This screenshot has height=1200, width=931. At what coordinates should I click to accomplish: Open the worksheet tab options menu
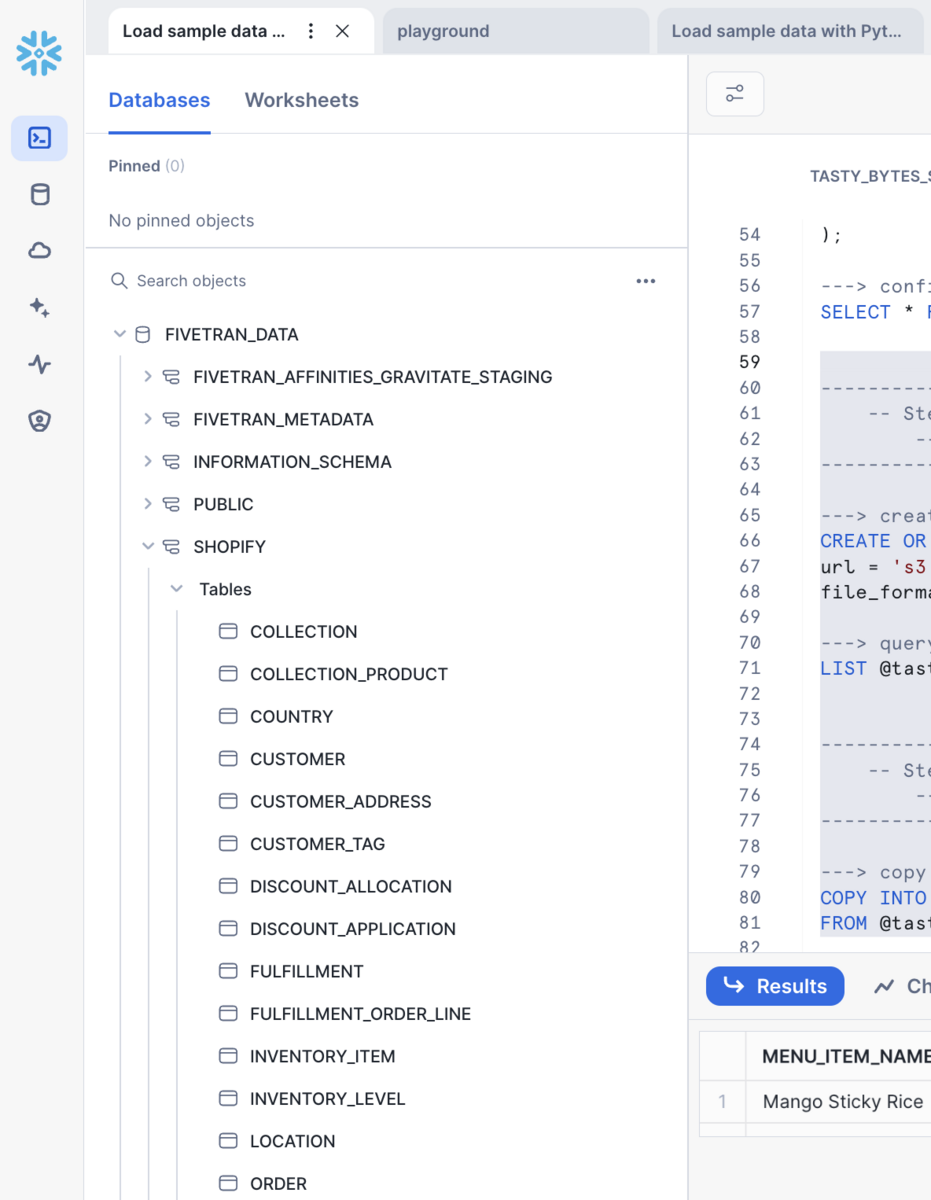coord(311,31)
